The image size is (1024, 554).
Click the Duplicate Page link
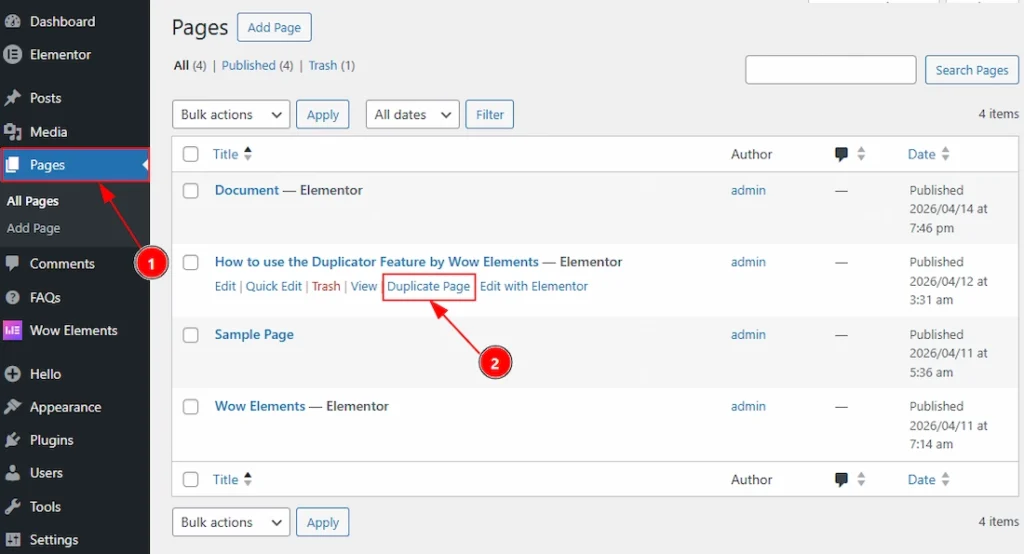click(428, 286)
